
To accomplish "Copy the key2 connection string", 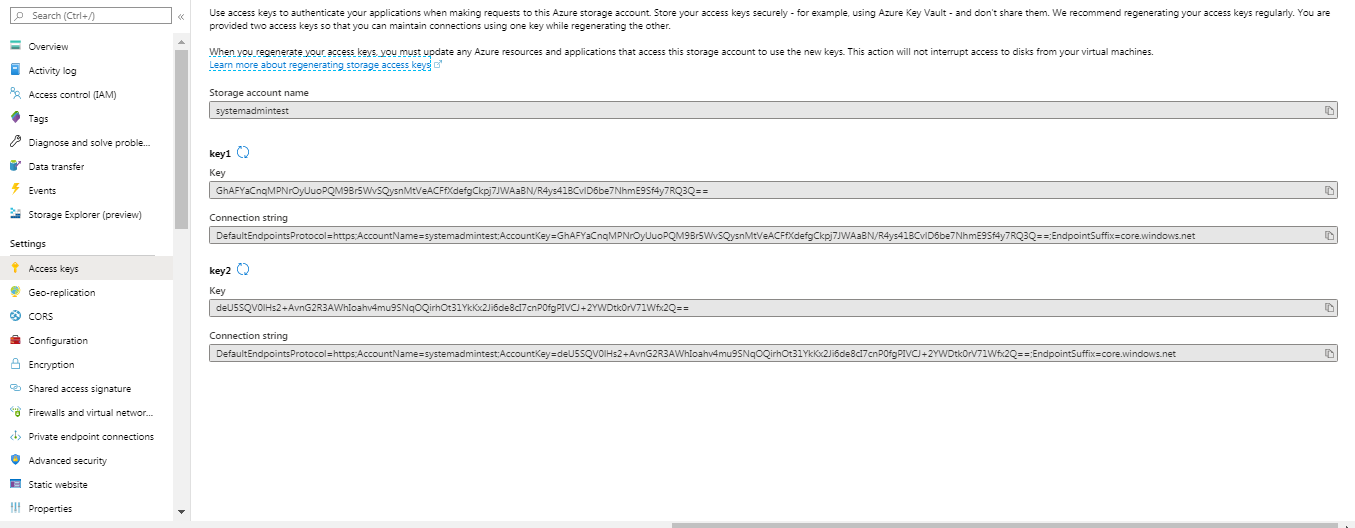I will click(1329, 354).
